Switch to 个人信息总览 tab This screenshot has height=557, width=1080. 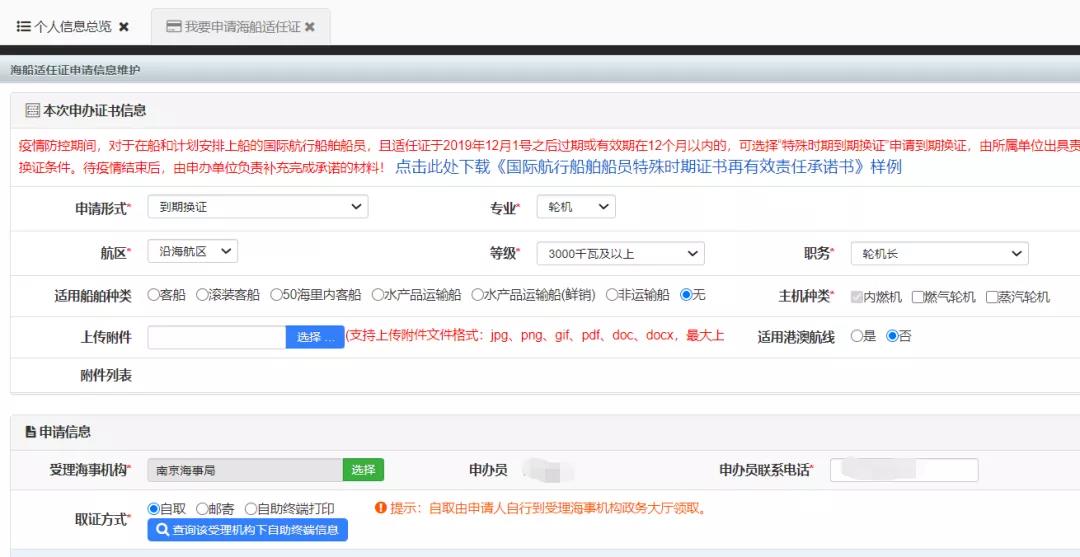pos(65,27)
